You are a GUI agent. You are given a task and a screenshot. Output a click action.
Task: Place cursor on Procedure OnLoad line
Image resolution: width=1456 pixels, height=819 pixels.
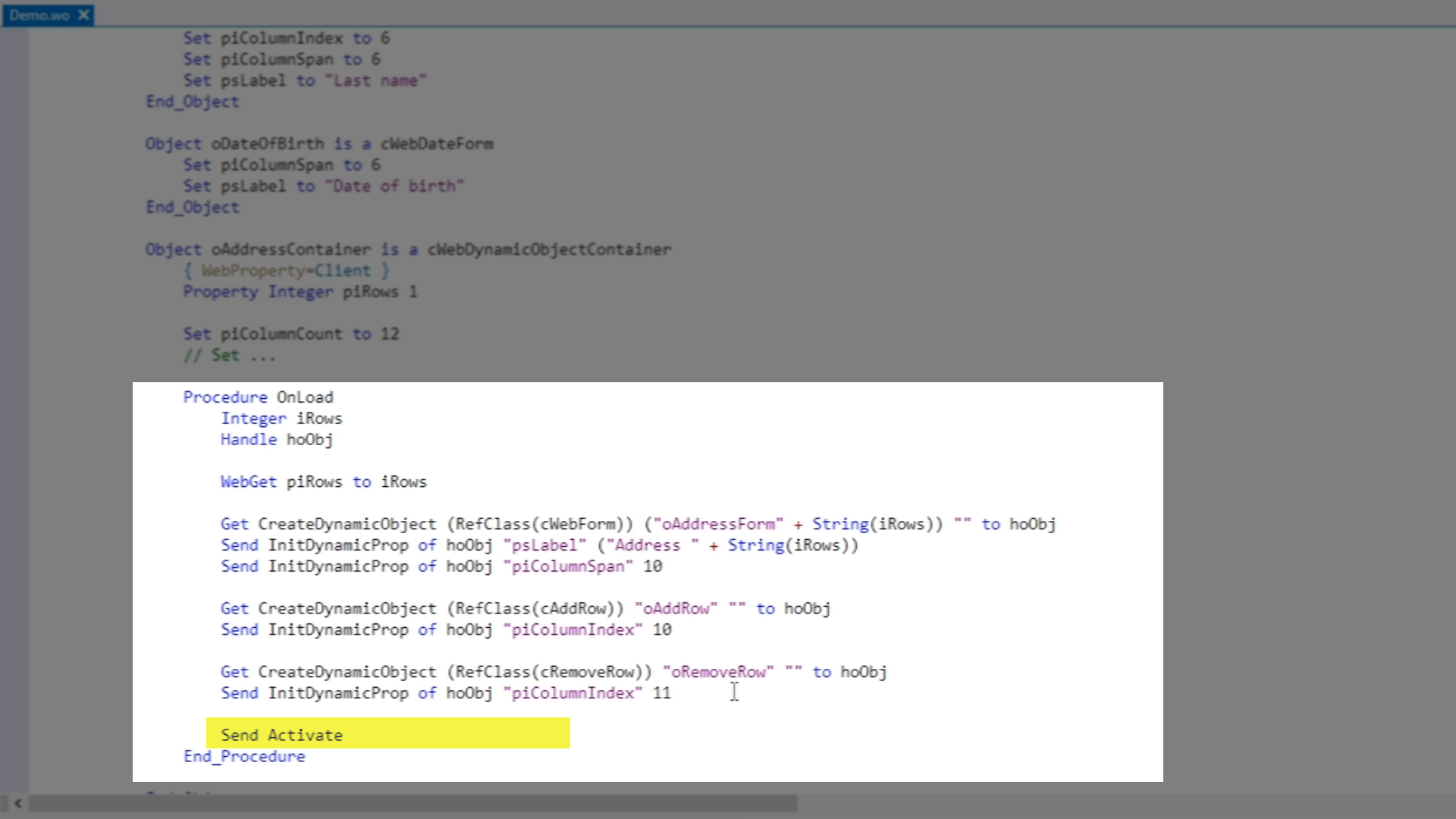pyautogui.click(x=258, y=397)
